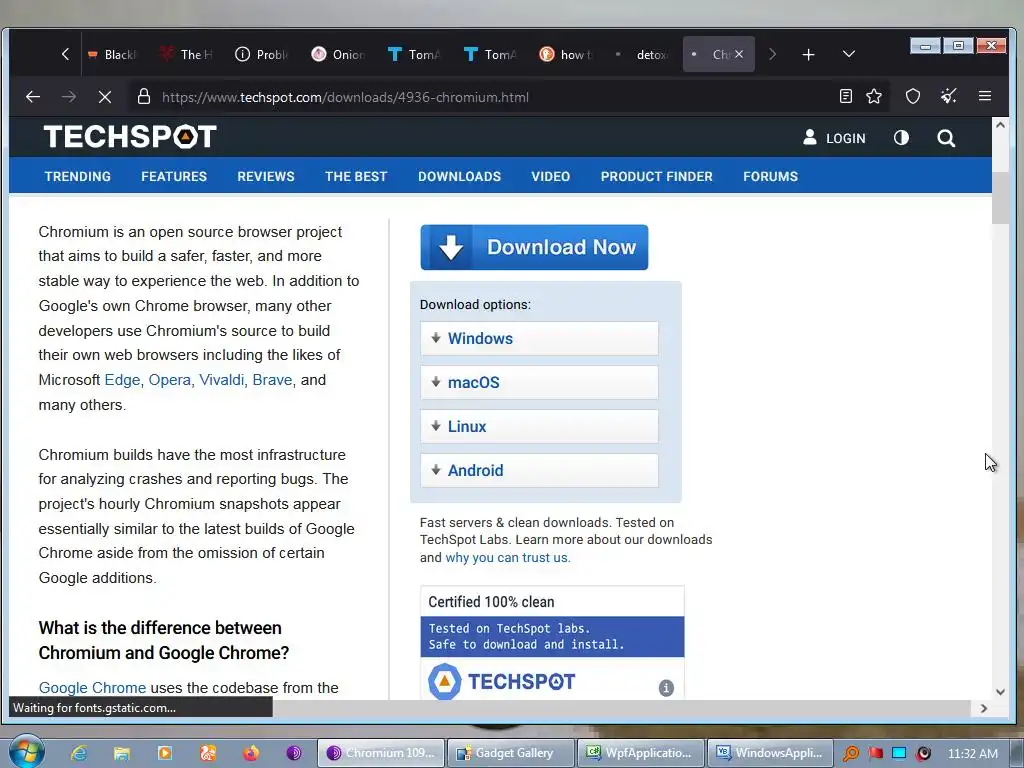Open the FEATURES menu item

(x=174, y=176)
